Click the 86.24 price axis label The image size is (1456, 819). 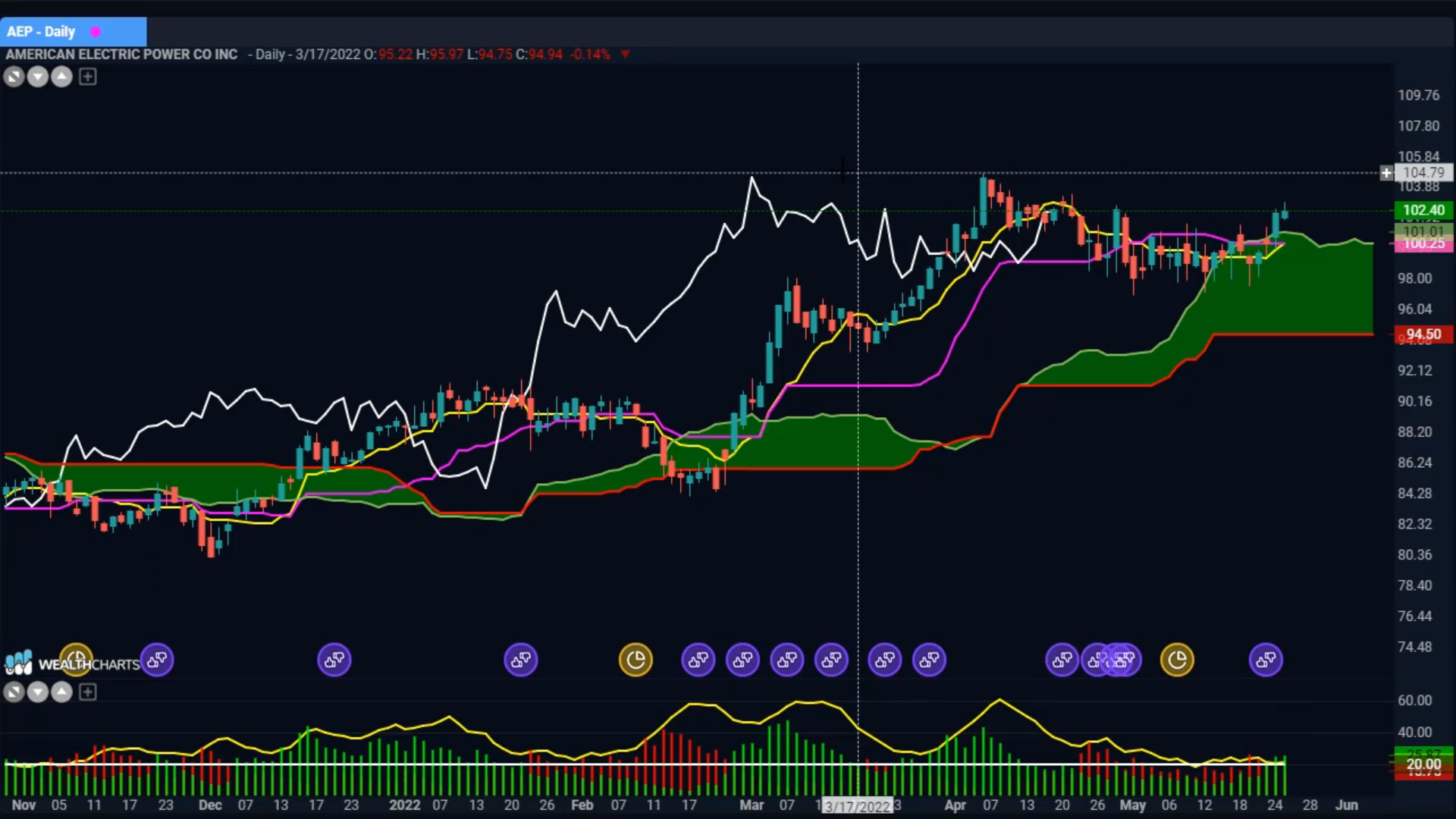(1415, 463)
